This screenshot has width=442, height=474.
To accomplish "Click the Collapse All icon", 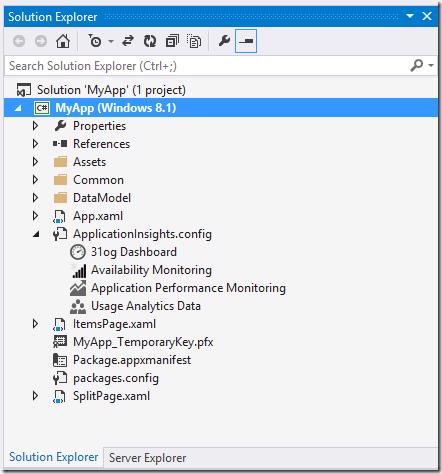I will (x=172, y=41).
